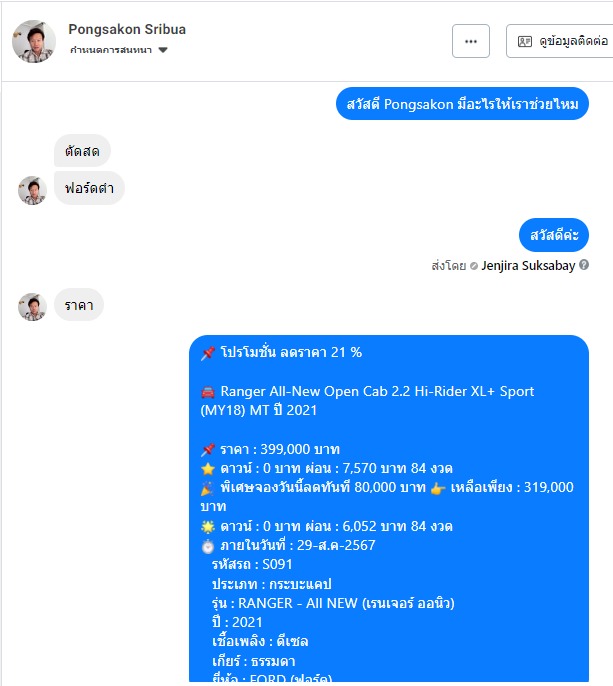Select the greeting bubble มีอะไรให้เราช่วยไหม
Viewport: 613px width, 686px height.
(x=462, y=104)
